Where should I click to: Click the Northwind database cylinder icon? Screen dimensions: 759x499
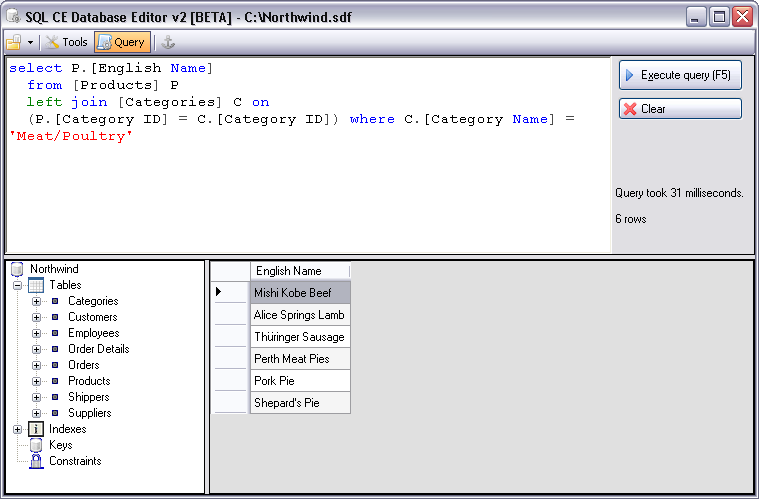17,269
